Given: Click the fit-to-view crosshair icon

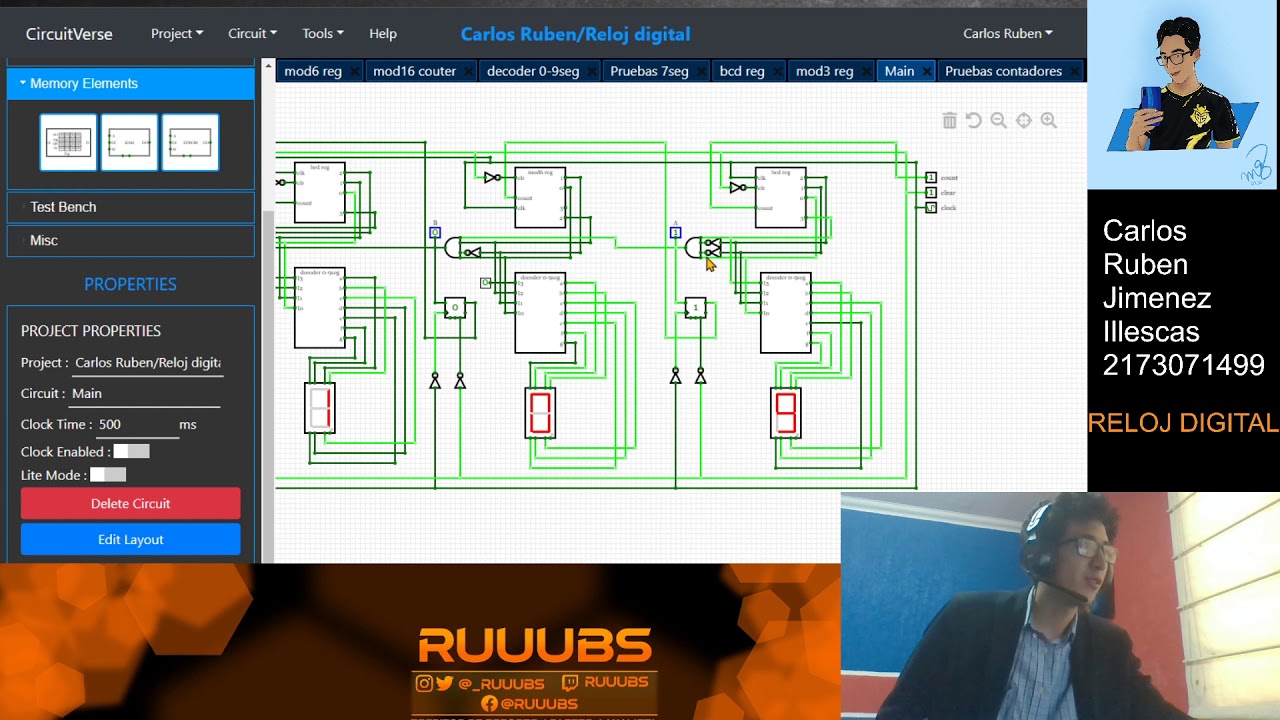Looking at the screenshot, I should [1024, 120].
